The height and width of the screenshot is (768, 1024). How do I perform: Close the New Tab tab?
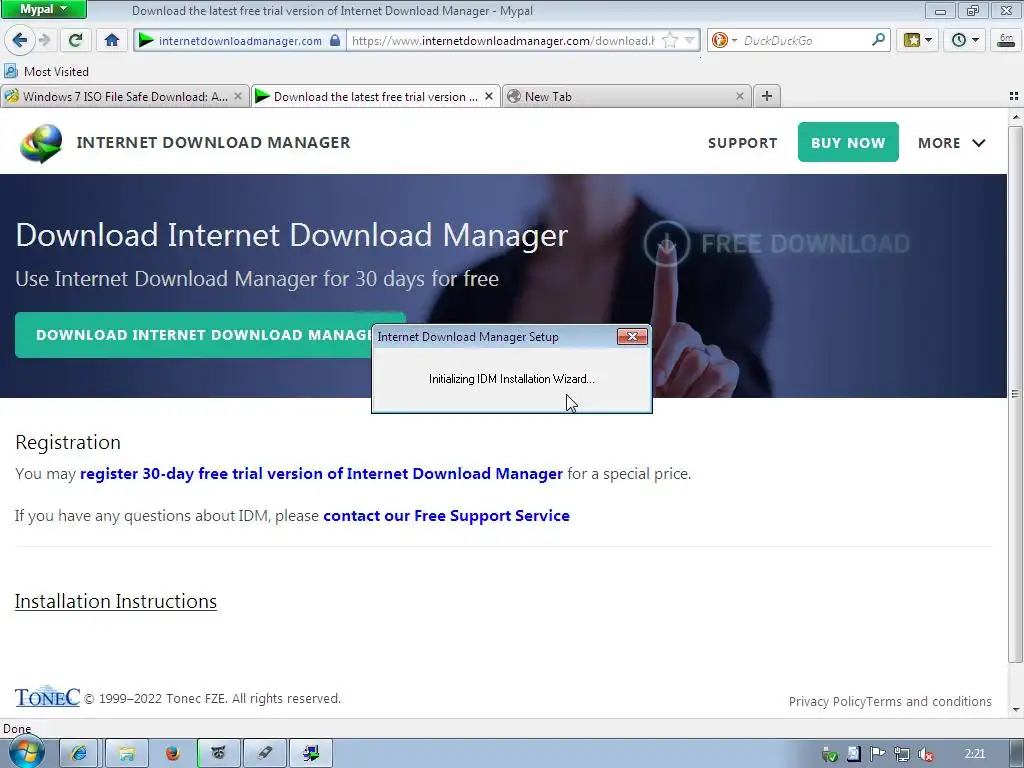click(739, 97)
